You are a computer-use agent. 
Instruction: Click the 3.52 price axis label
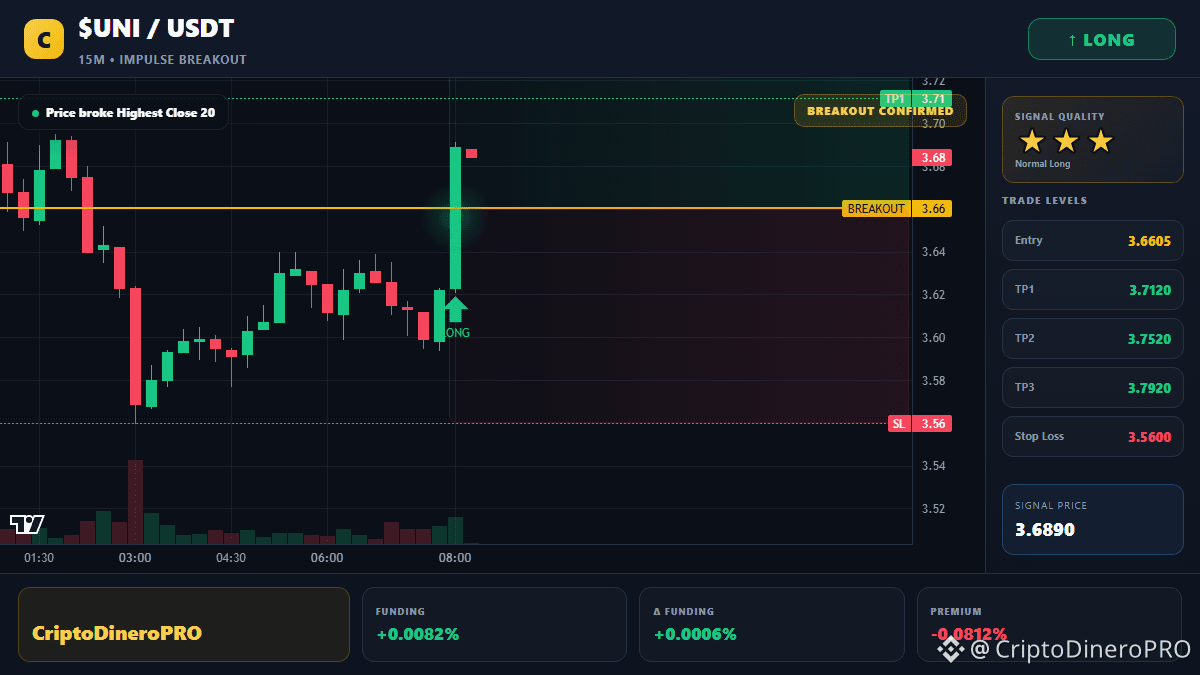tap(933, 509)
